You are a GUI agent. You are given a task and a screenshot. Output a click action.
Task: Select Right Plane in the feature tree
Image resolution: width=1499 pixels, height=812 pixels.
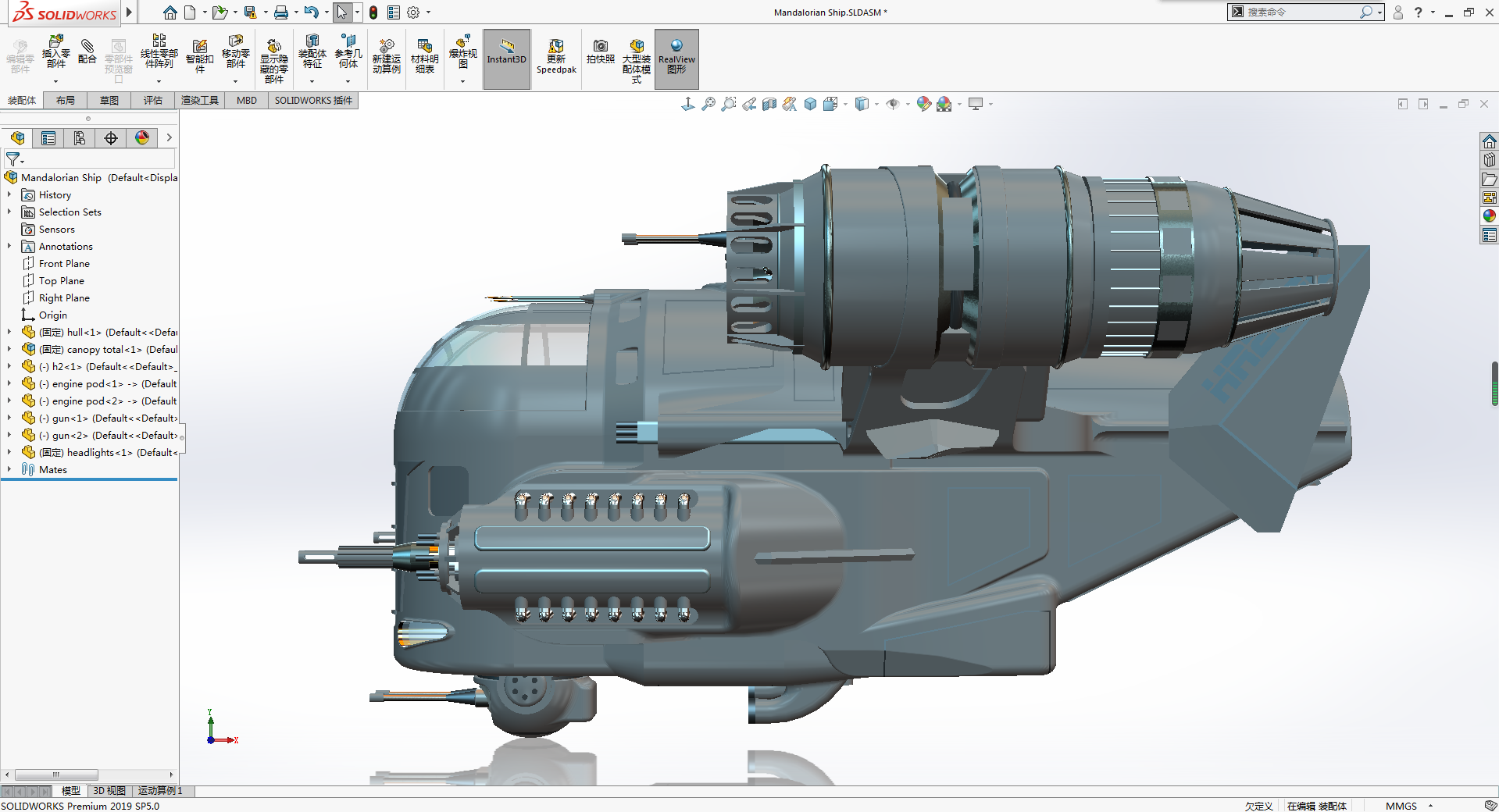click(64, 297)
